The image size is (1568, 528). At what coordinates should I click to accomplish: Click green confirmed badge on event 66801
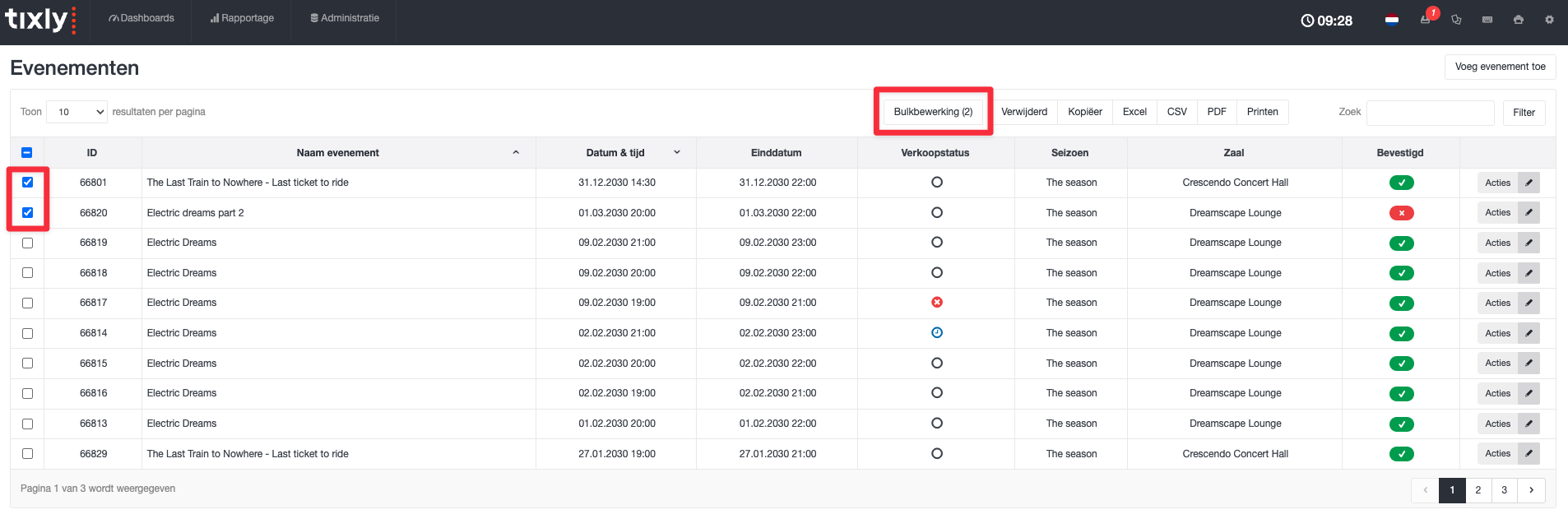(x=1401, y=183)
